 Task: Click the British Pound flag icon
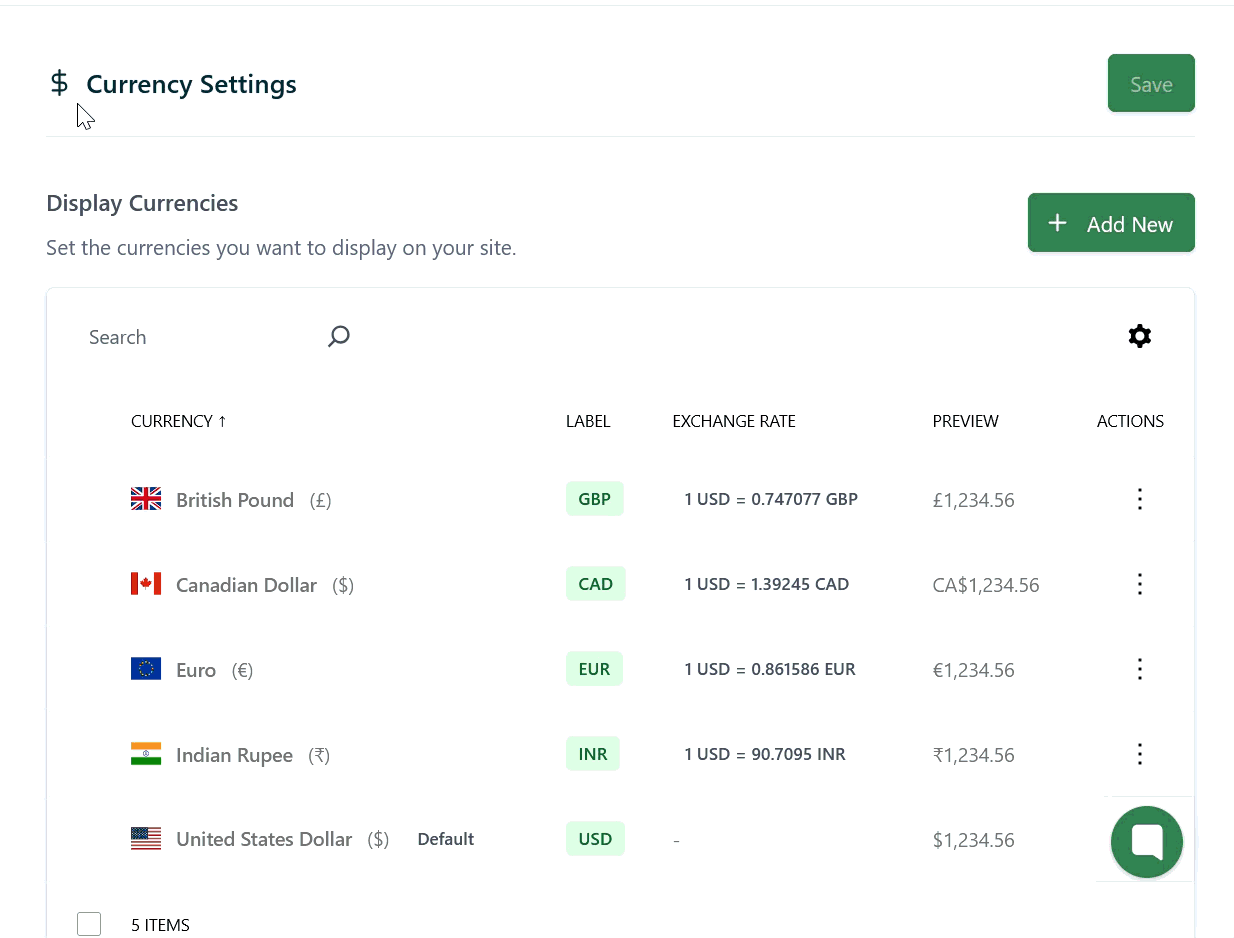pyautogui.click(x=146, y=499)
